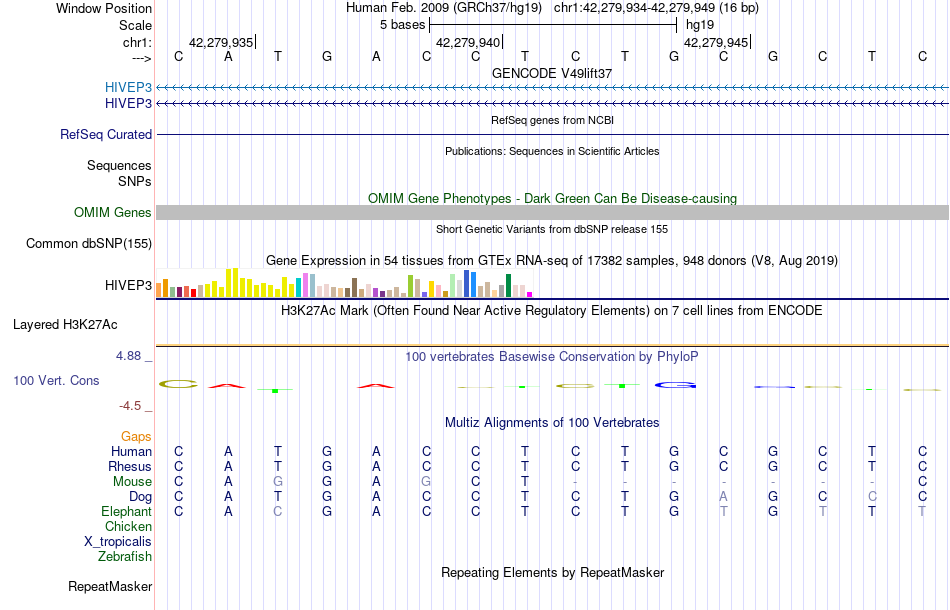Screen dimensions: 950x610
Task: Click the blue G logo in conservation track
Action: (x=675, y=385)
